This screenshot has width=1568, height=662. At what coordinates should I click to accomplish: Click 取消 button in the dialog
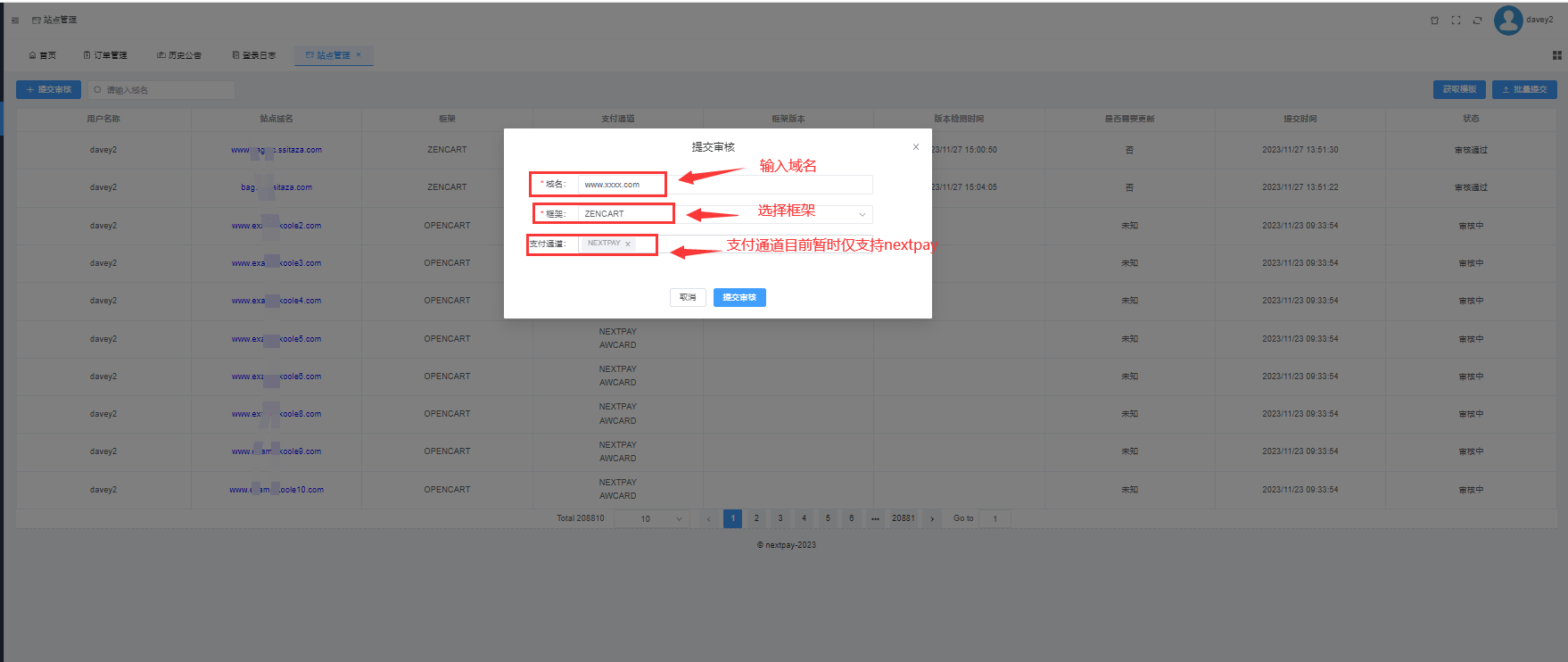(x=688, y=297)
